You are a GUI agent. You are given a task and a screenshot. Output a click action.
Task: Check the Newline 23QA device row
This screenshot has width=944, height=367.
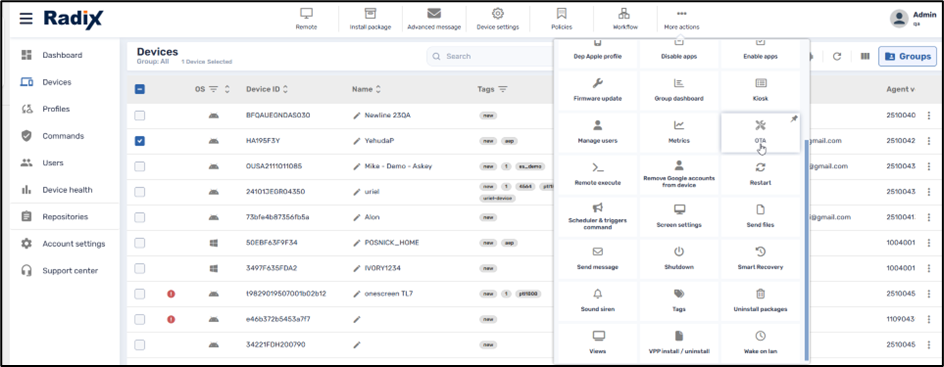click(139, 115)
